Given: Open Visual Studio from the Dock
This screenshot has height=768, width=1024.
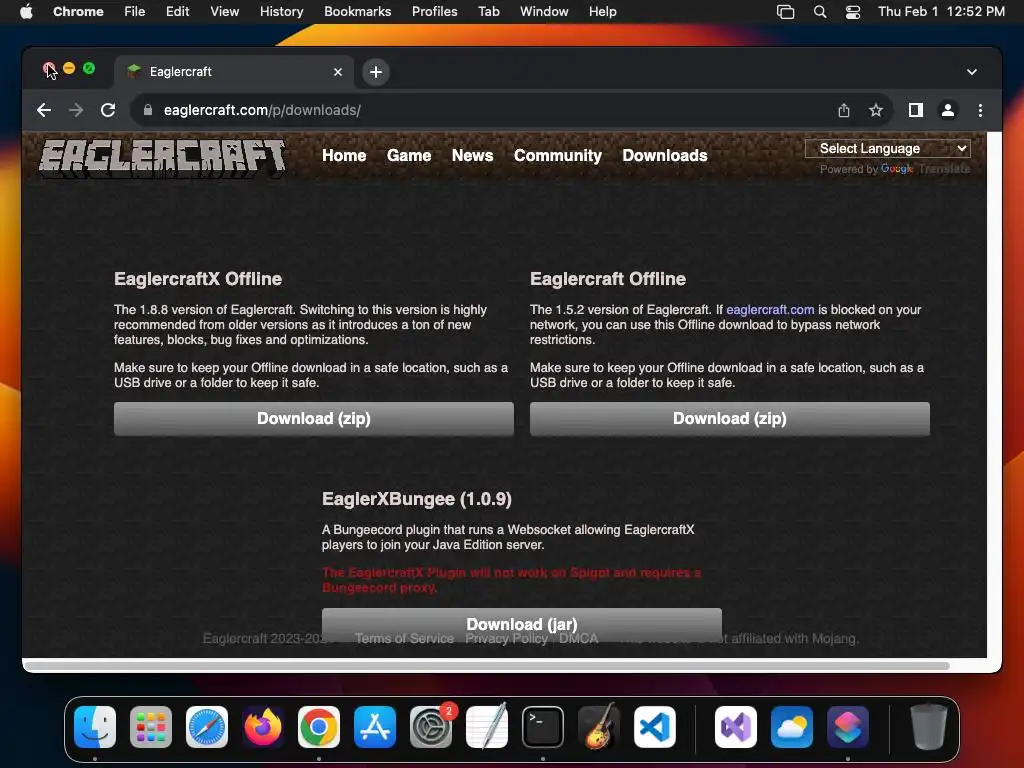Looking at the screenshot, I should [736, 727].
